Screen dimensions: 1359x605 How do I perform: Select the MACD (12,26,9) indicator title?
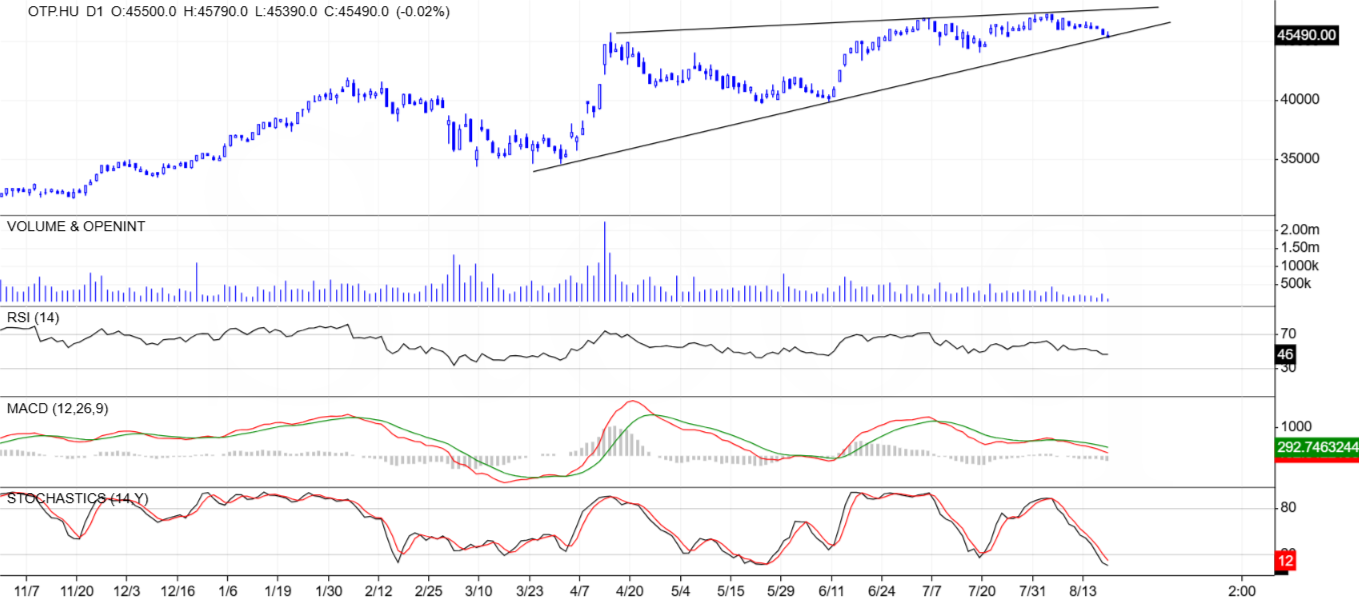(x=56, y=409)
